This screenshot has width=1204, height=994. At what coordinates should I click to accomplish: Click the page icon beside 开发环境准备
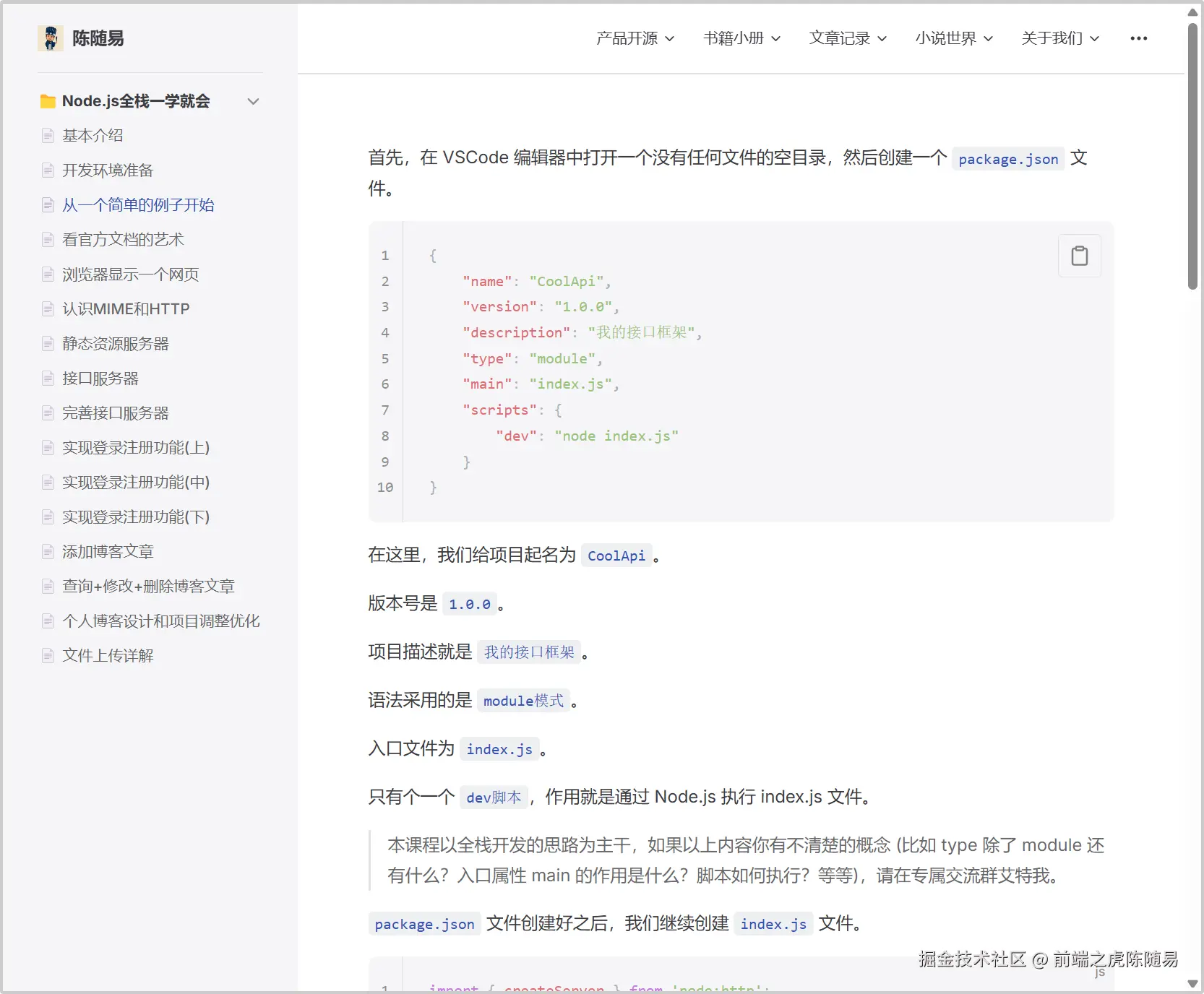[48, 170]
